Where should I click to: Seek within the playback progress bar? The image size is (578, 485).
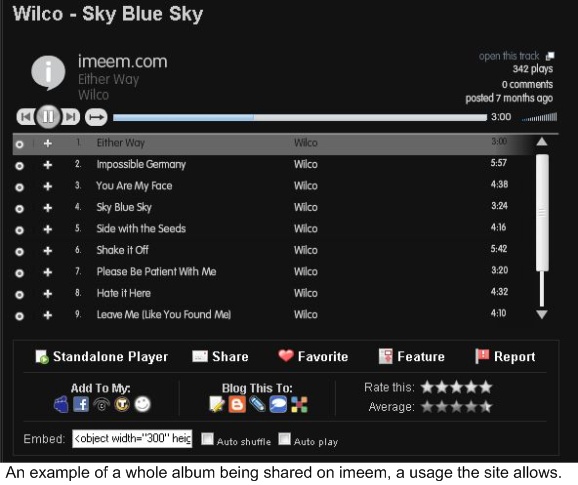300,118
